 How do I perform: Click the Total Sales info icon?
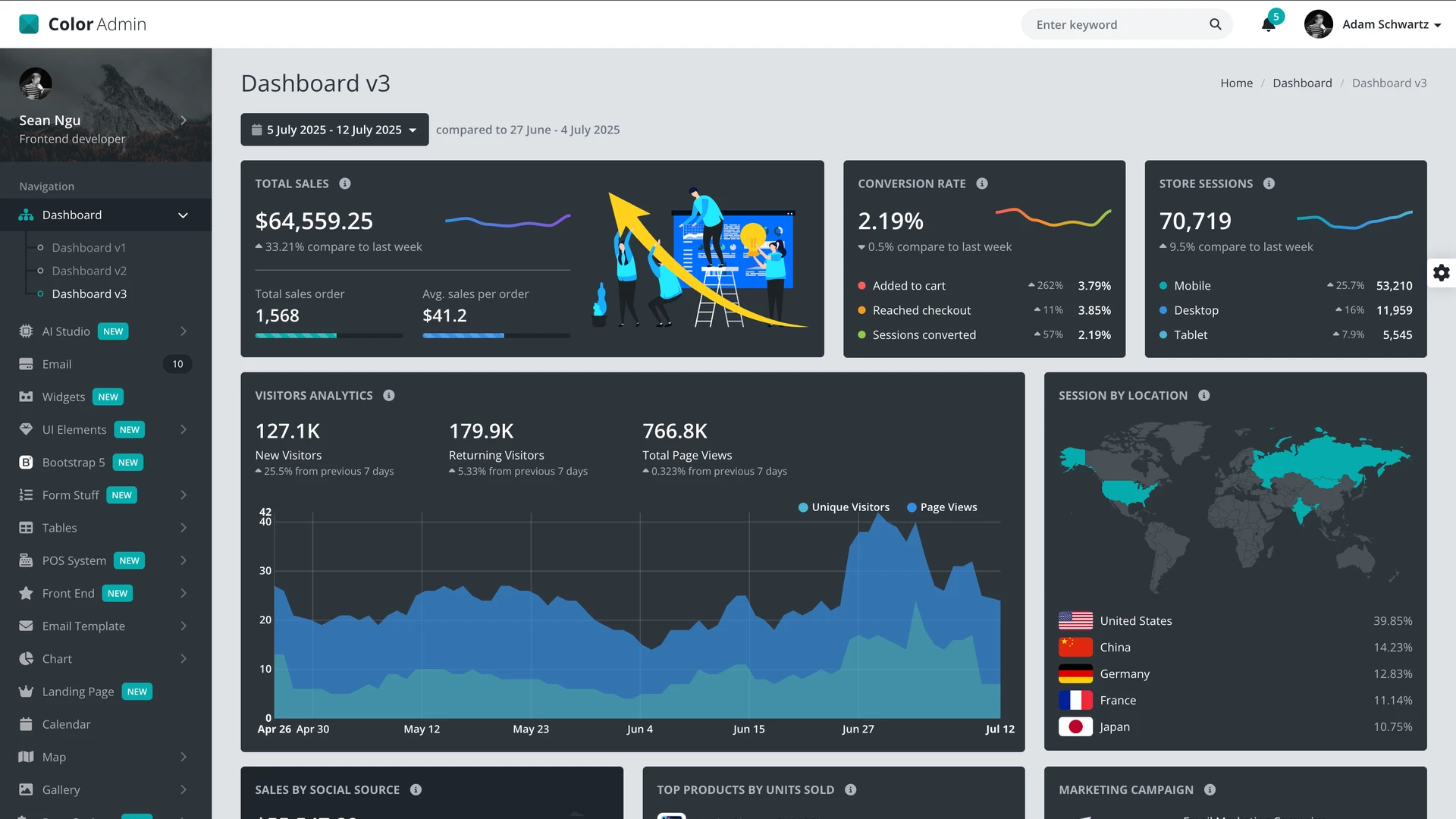click(345, 184)
